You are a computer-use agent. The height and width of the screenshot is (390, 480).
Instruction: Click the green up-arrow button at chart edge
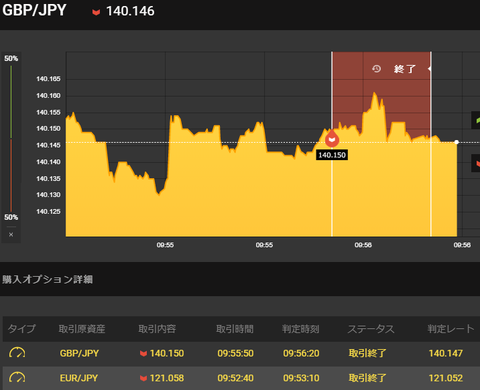[x=477, y=120]
